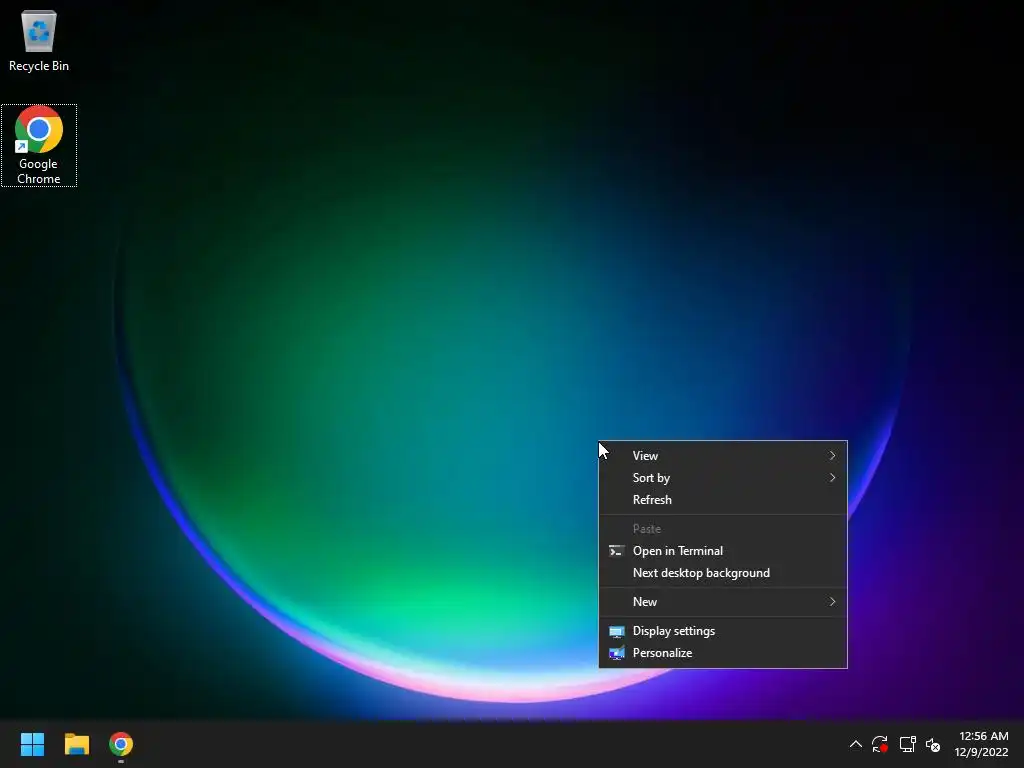The width and height of the screenshot is (1024, 768).
Task: Switch to Chrome on the taskbar
Action: click(x=121, y=744)
